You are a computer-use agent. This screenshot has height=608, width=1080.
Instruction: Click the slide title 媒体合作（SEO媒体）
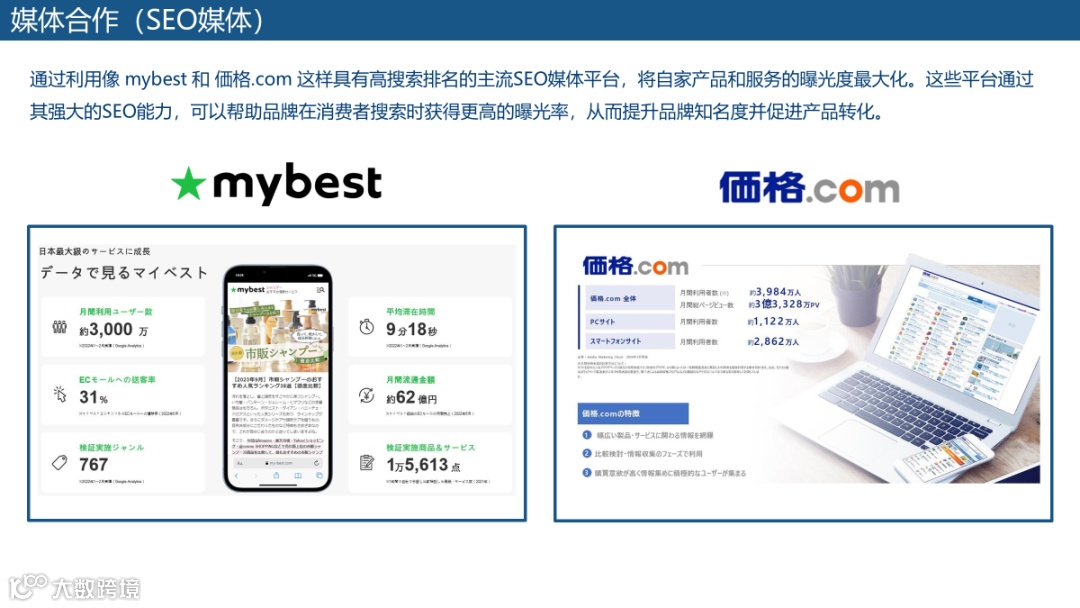click(137, 20)
